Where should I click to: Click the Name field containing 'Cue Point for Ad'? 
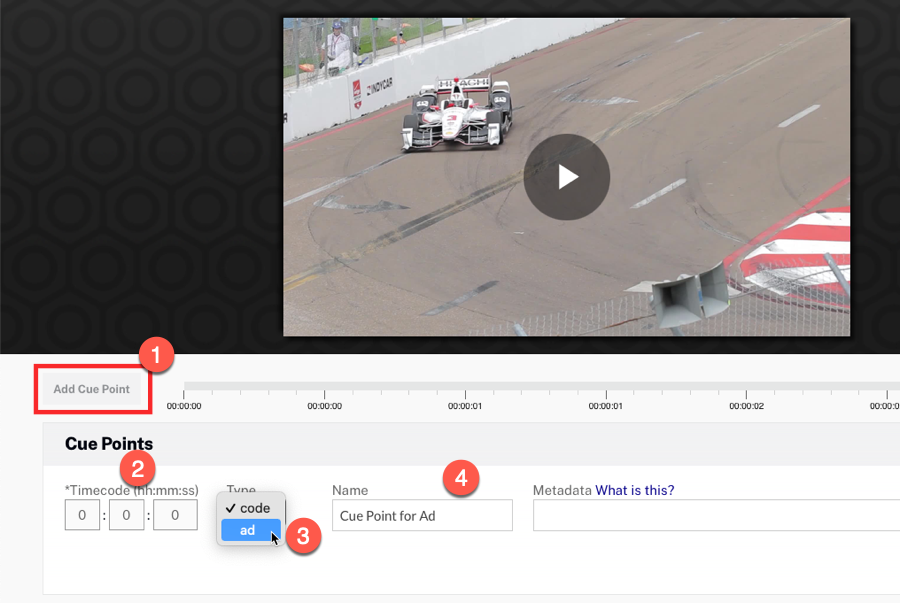tap(421, 515)
